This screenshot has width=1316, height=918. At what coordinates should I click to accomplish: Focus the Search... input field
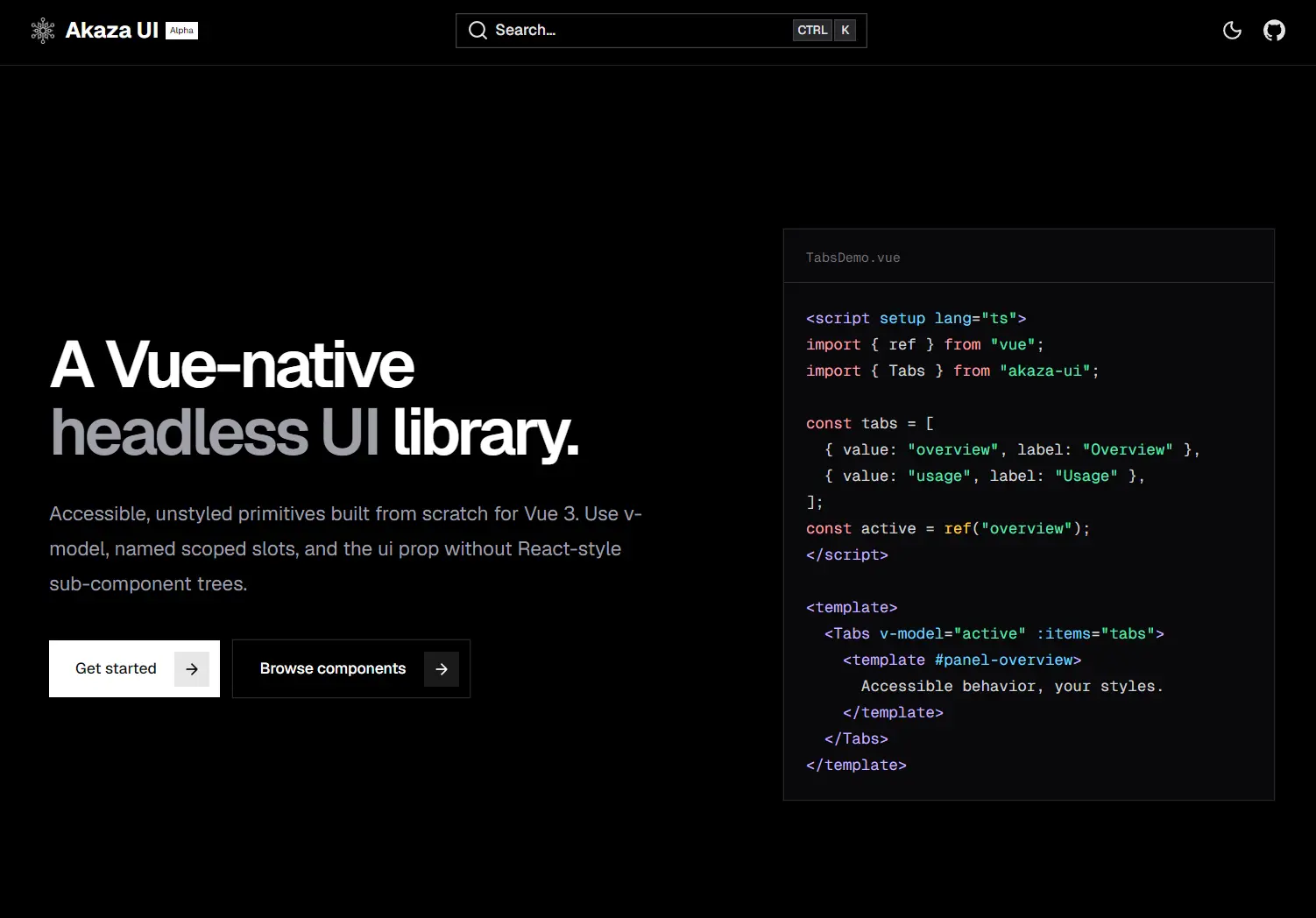tap(661, 31)
